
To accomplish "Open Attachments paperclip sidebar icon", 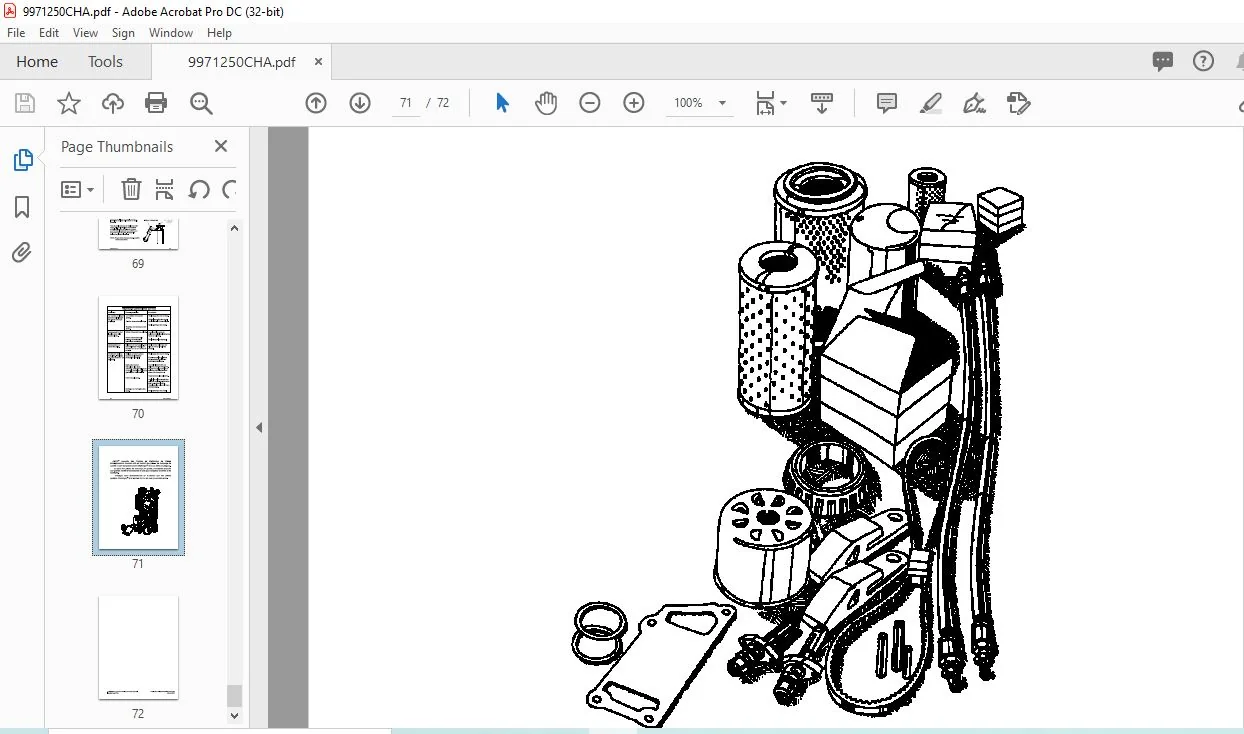I will pos(22,253).
